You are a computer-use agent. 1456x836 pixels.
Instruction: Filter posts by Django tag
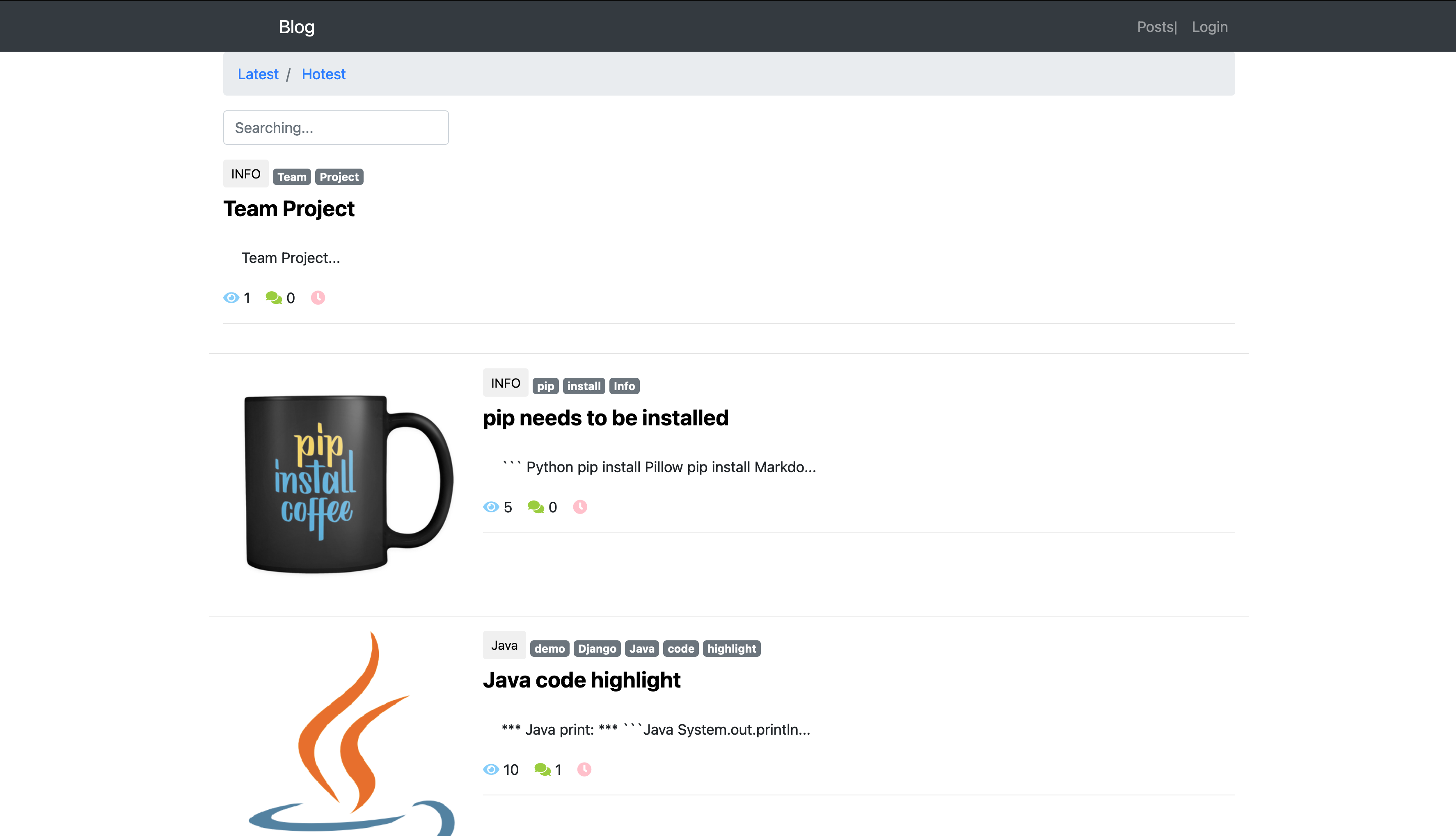point(597,648)
